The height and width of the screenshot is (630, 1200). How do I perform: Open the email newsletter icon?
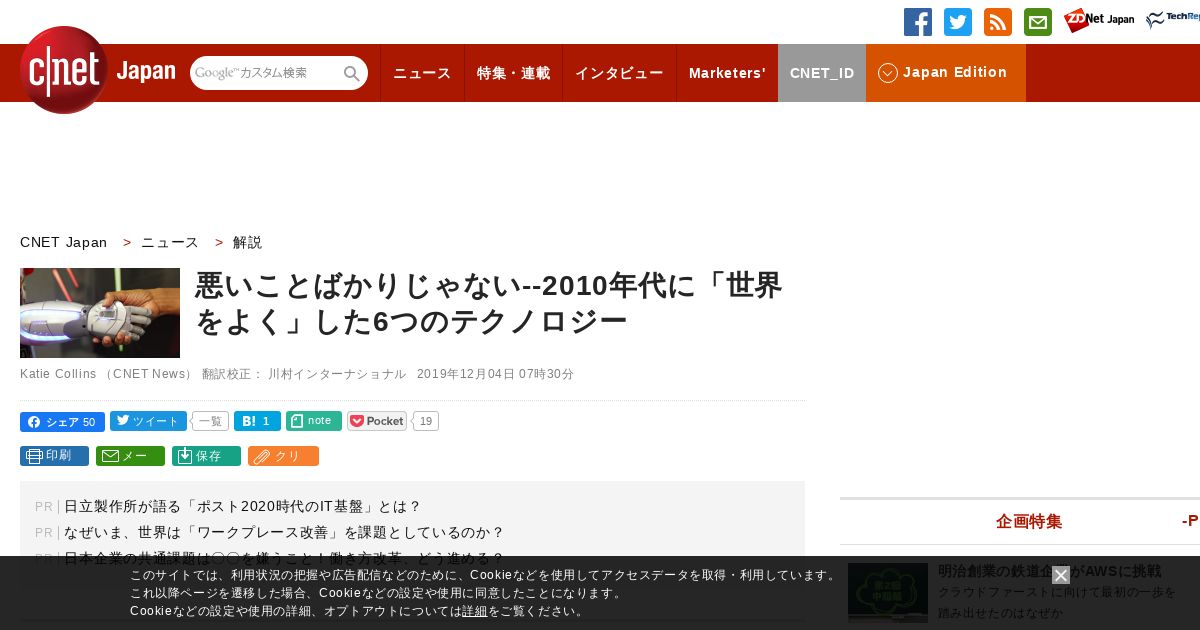pyautogui.click(x=1038, y=22)
